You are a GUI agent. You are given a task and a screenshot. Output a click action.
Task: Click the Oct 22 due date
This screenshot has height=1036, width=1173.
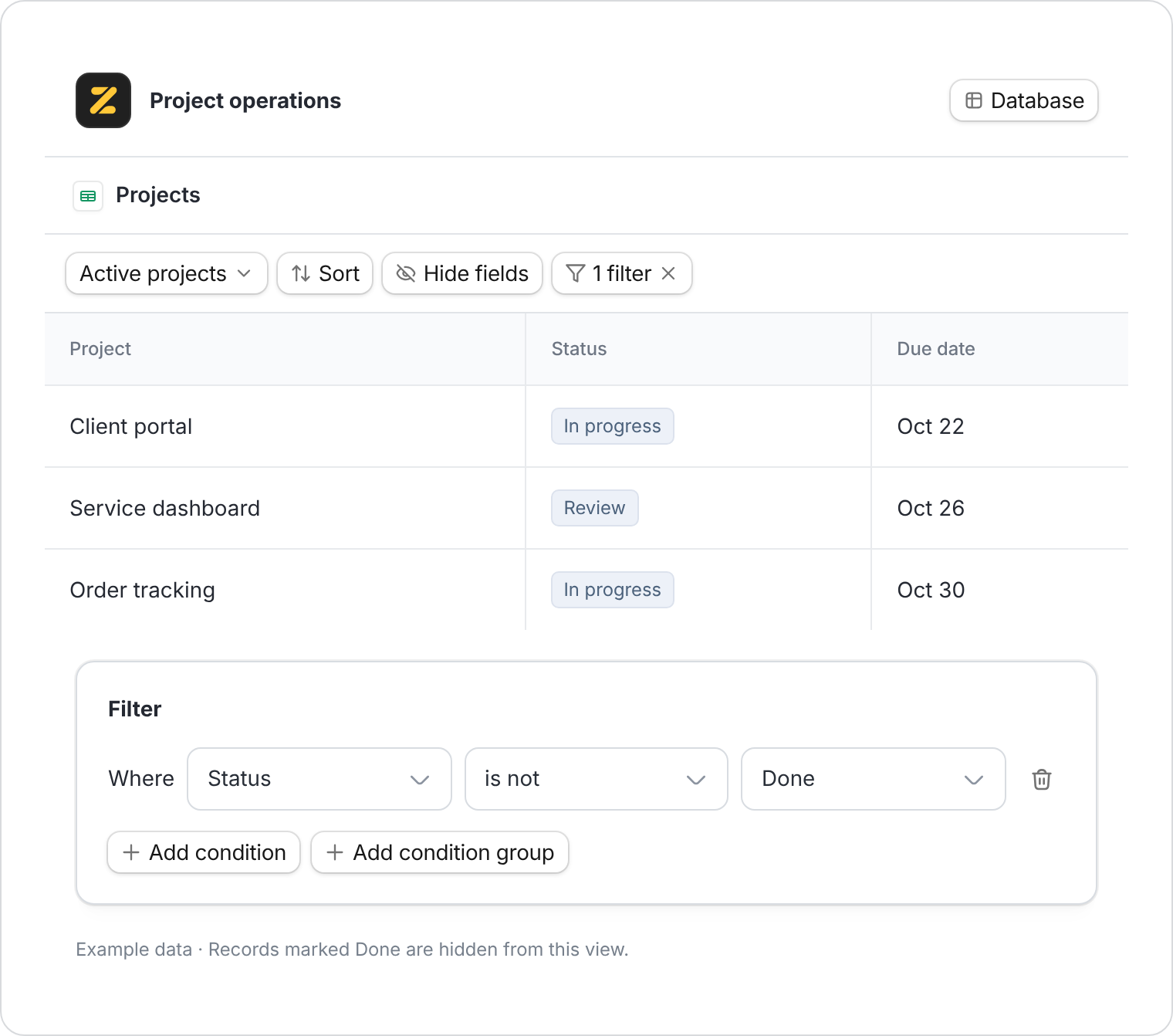click(x=931, y=427)
